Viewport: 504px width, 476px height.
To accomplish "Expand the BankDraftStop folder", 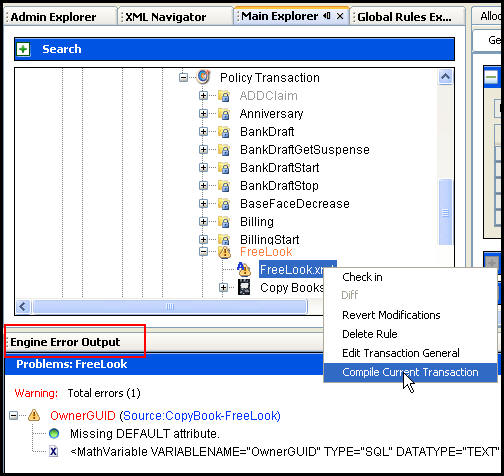I will coord(203,186).
